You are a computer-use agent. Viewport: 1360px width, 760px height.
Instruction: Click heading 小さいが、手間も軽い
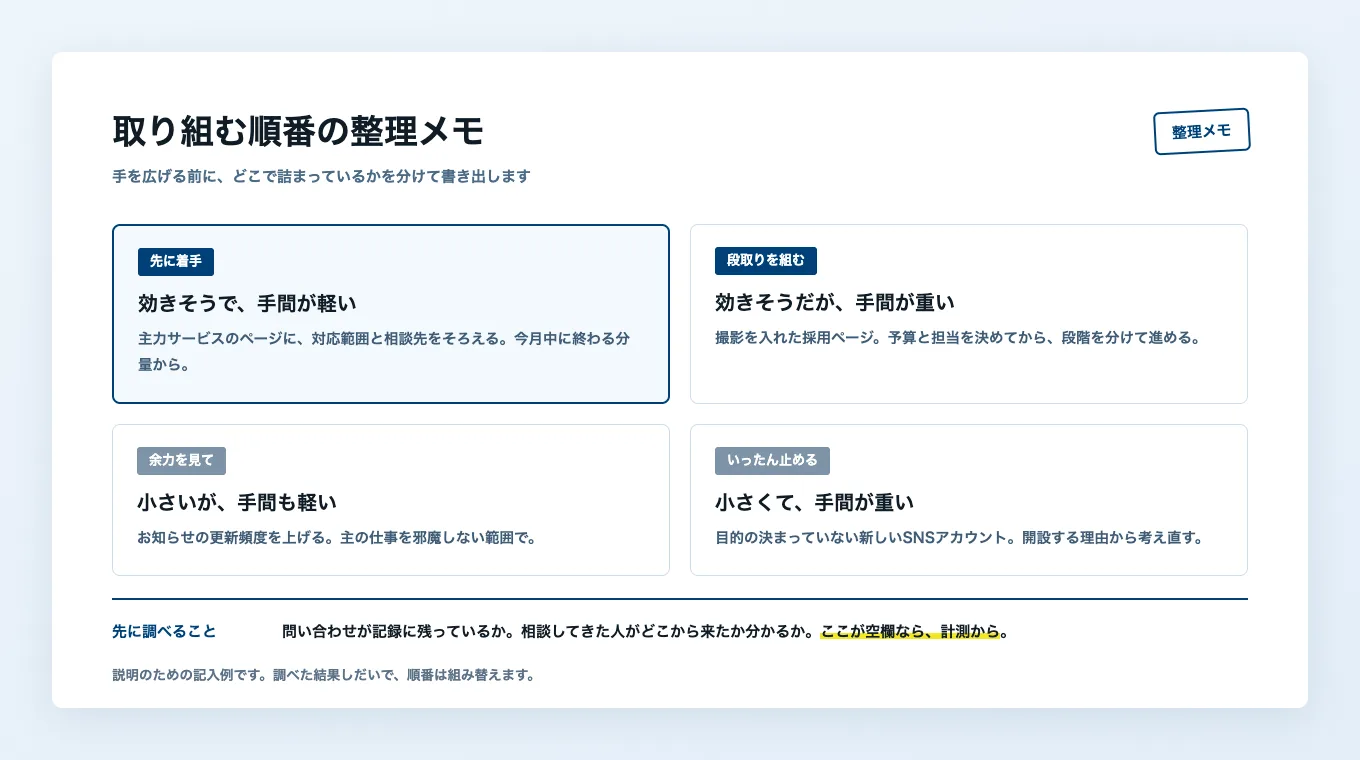pos(237,502)
